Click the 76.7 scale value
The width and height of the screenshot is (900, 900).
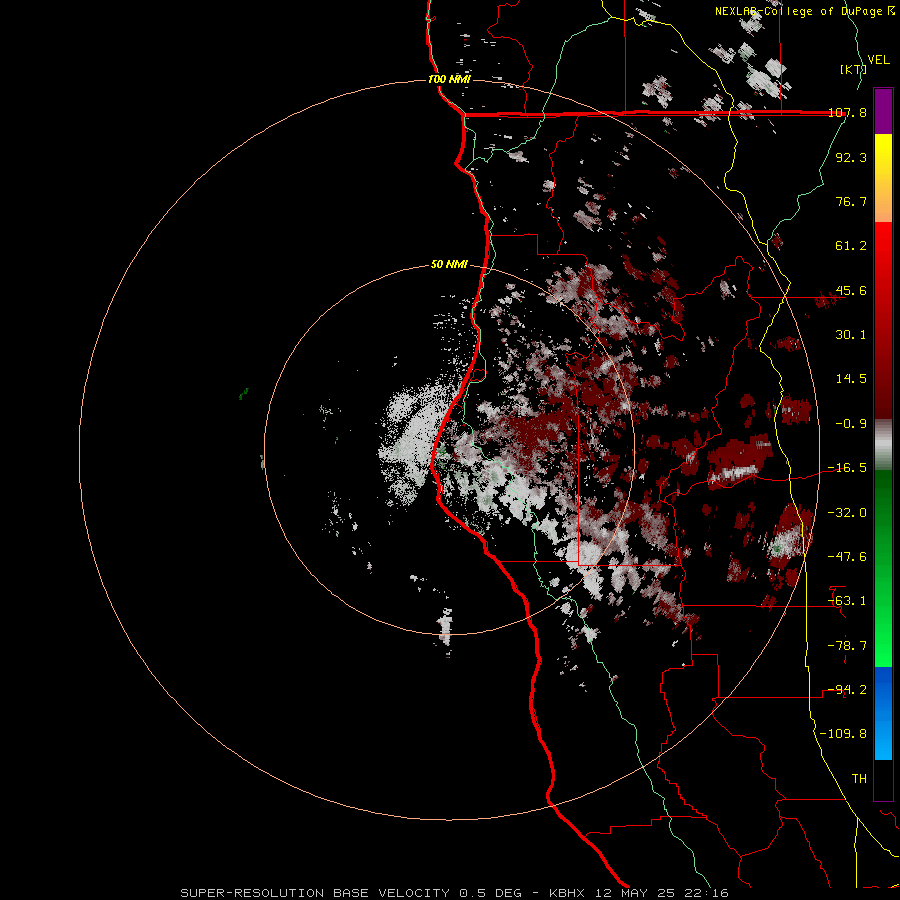point(851,201)
